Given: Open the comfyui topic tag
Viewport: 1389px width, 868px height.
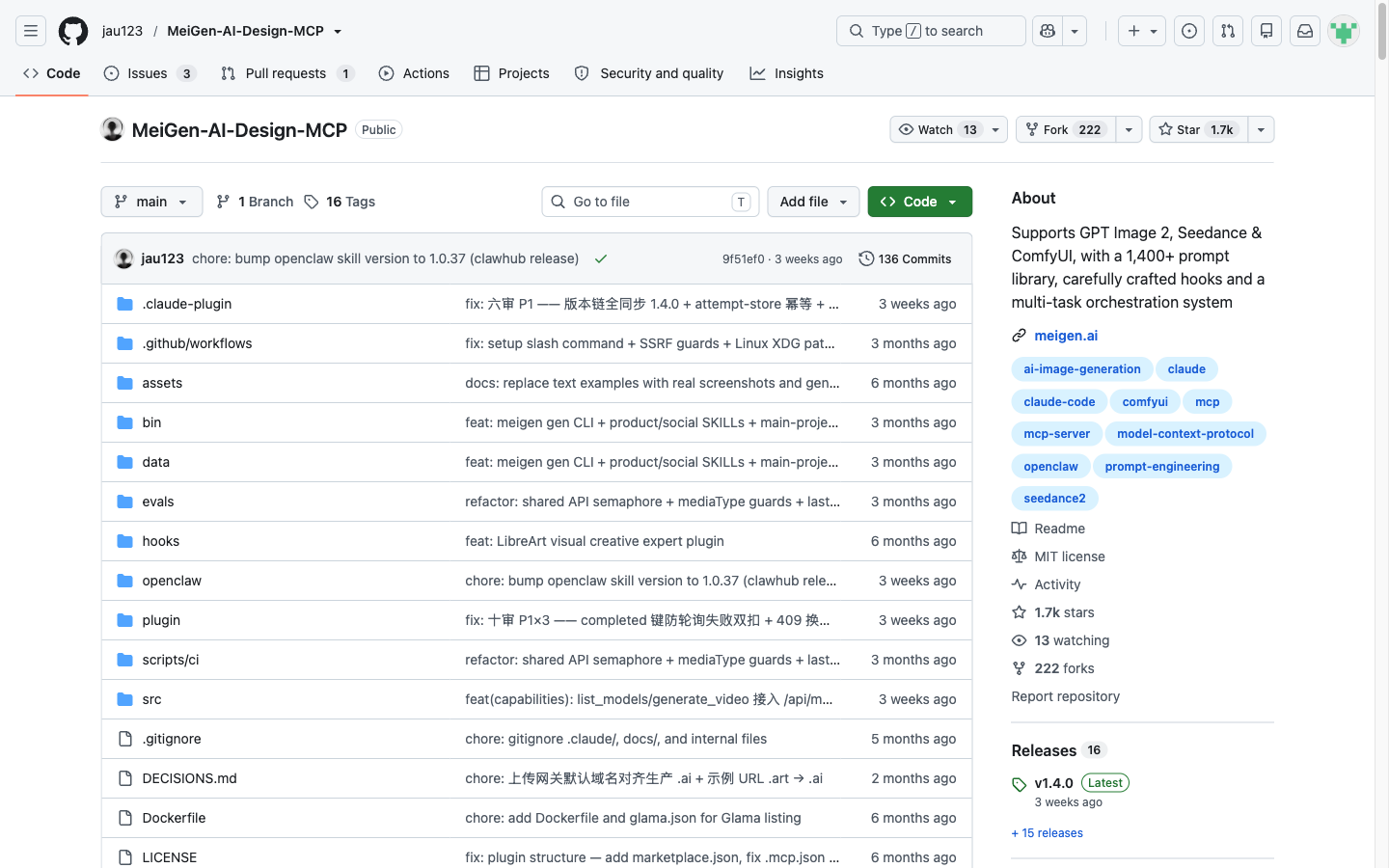Looking at the screenshot, I should (x=1145, y=401).
